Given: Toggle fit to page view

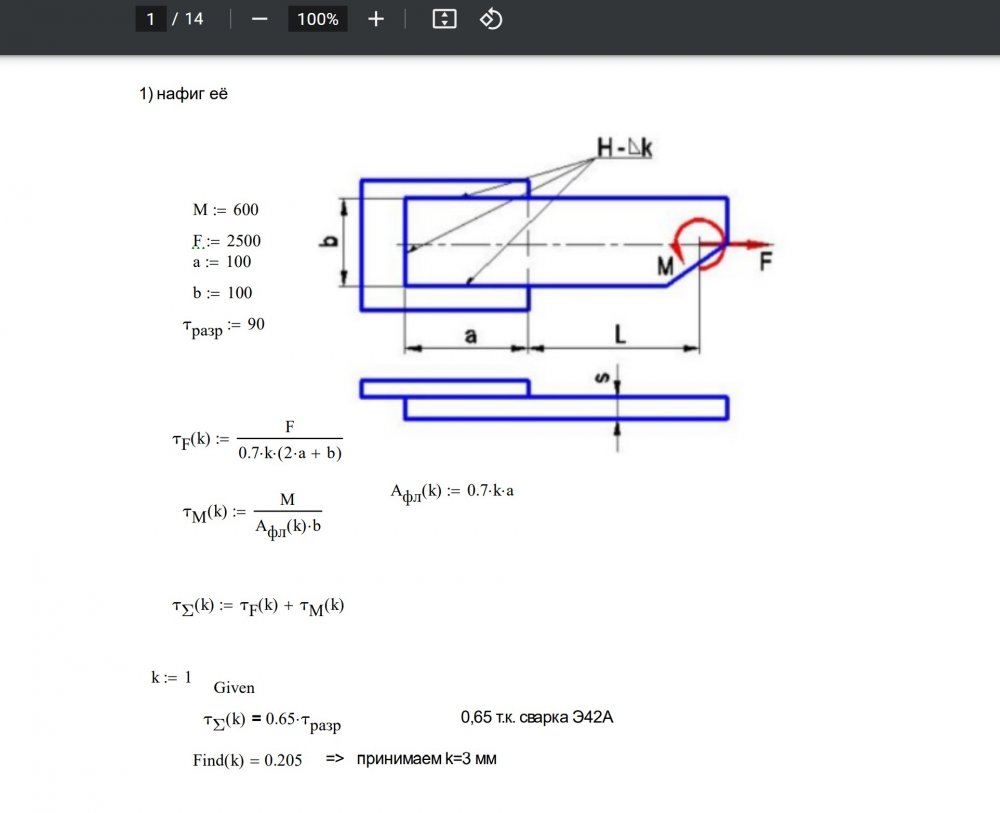Looking at the screenshot, I should click(444, 19).
